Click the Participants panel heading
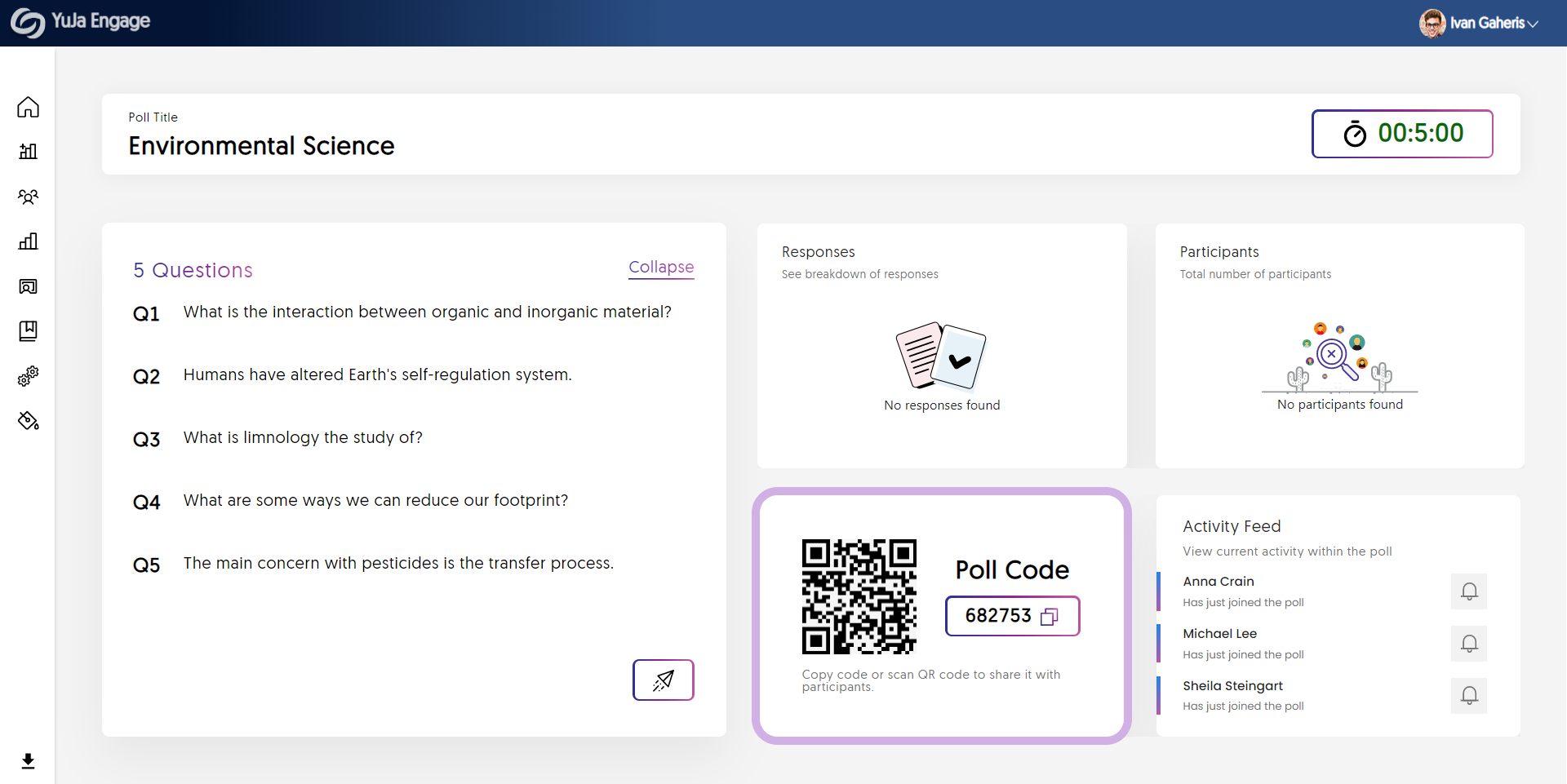The height and width of the screenshot is (784, 1567). point(1219,252)
